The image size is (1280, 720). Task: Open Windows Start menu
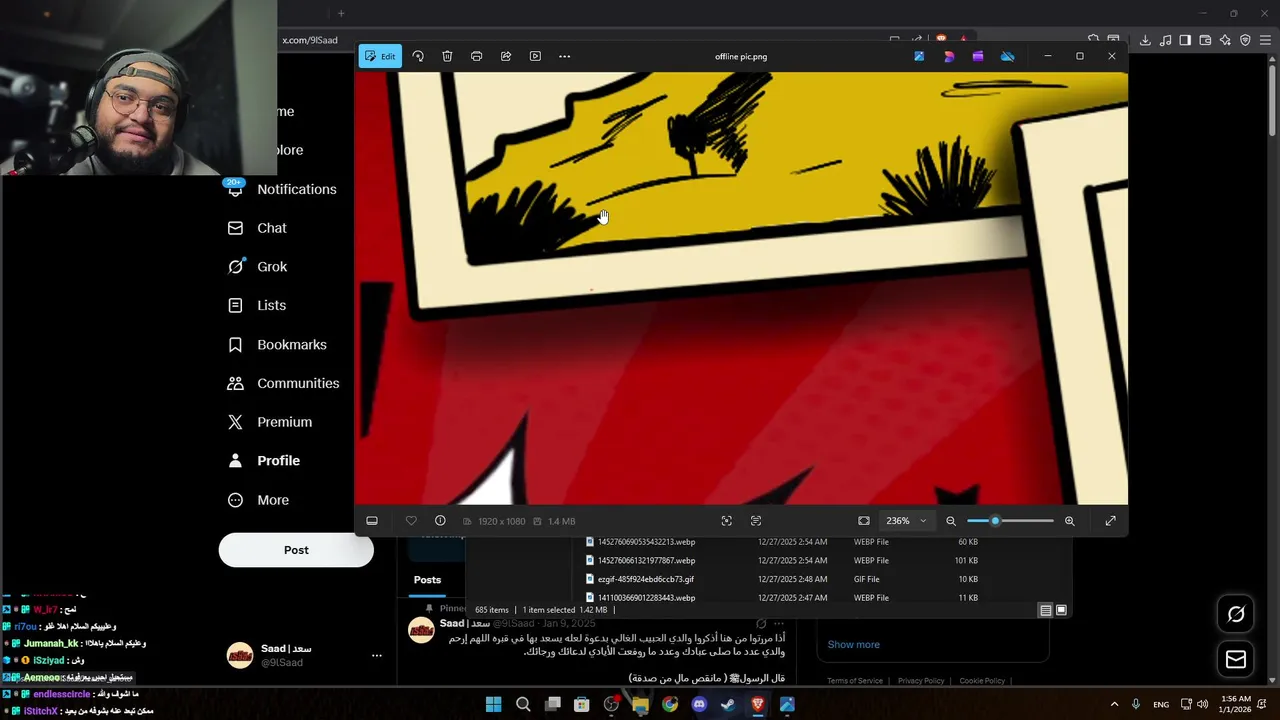(x=493, y=705)
